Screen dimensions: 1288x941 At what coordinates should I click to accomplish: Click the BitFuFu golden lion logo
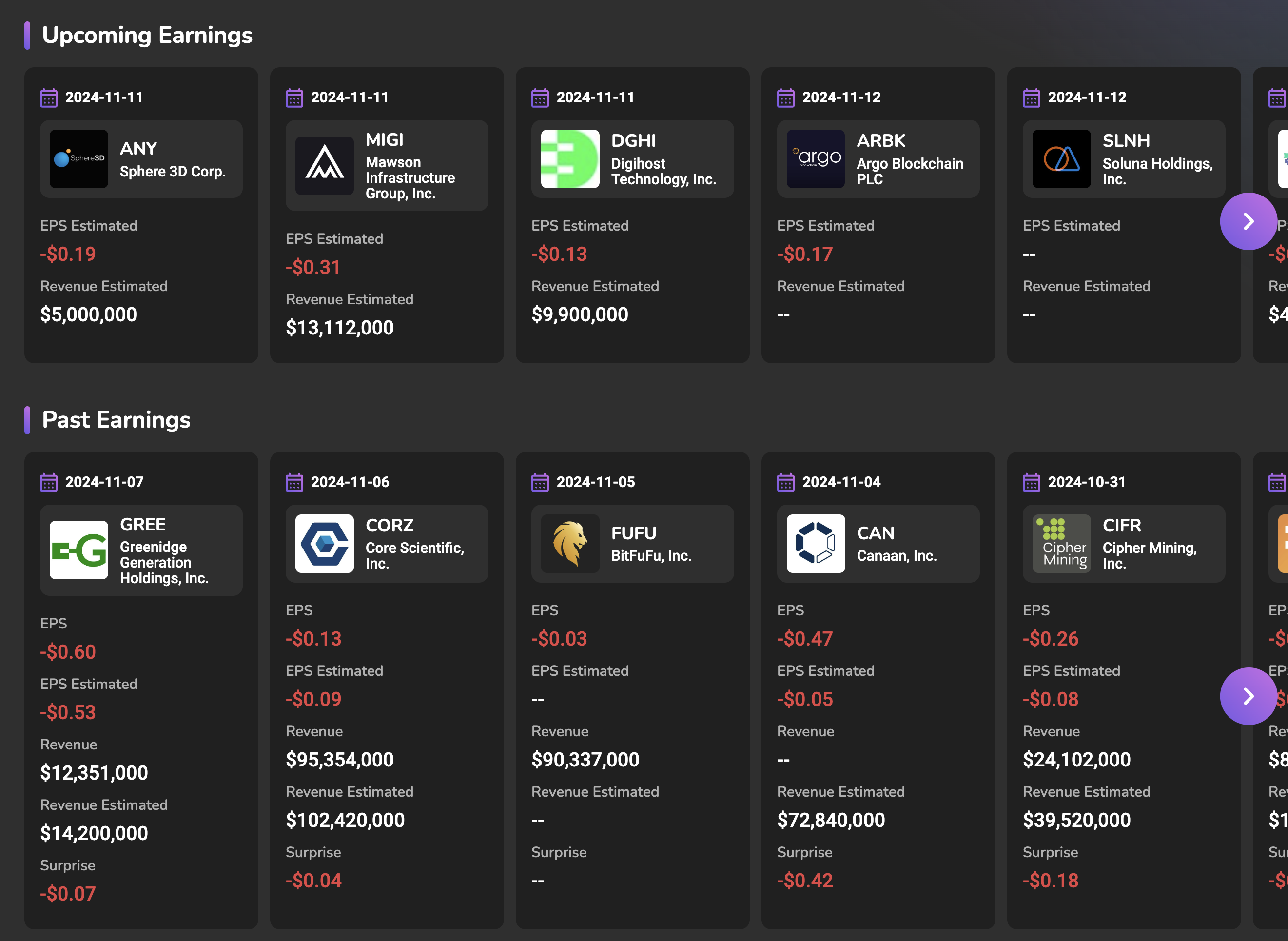click(x=569, y=544)
